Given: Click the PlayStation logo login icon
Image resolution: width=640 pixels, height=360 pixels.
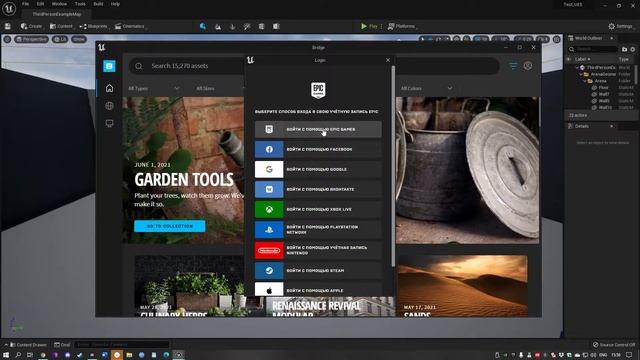Looking at the screenshot, I should 269,230.
